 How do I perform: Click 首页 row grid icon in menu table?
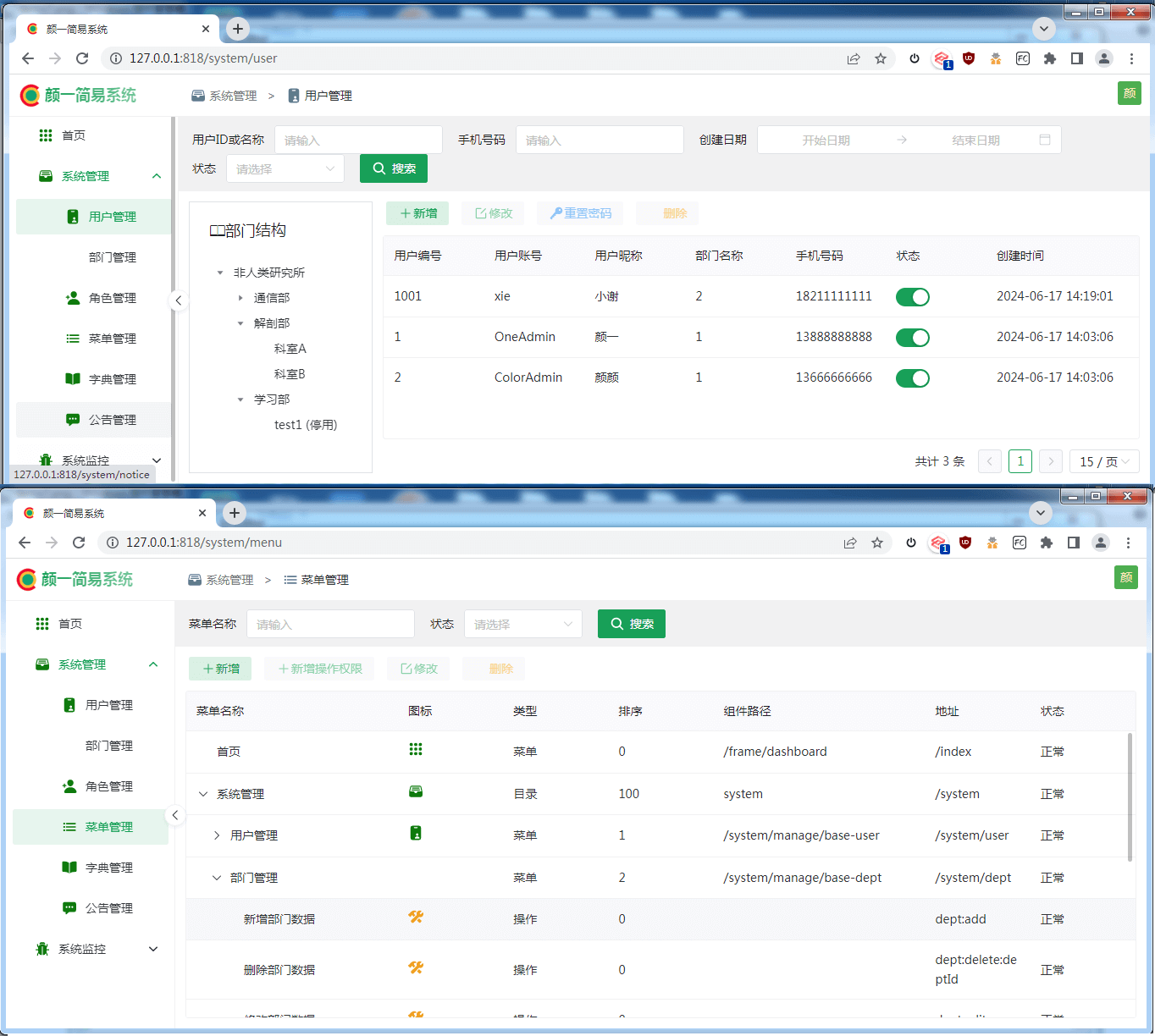[x=416, y=749]
